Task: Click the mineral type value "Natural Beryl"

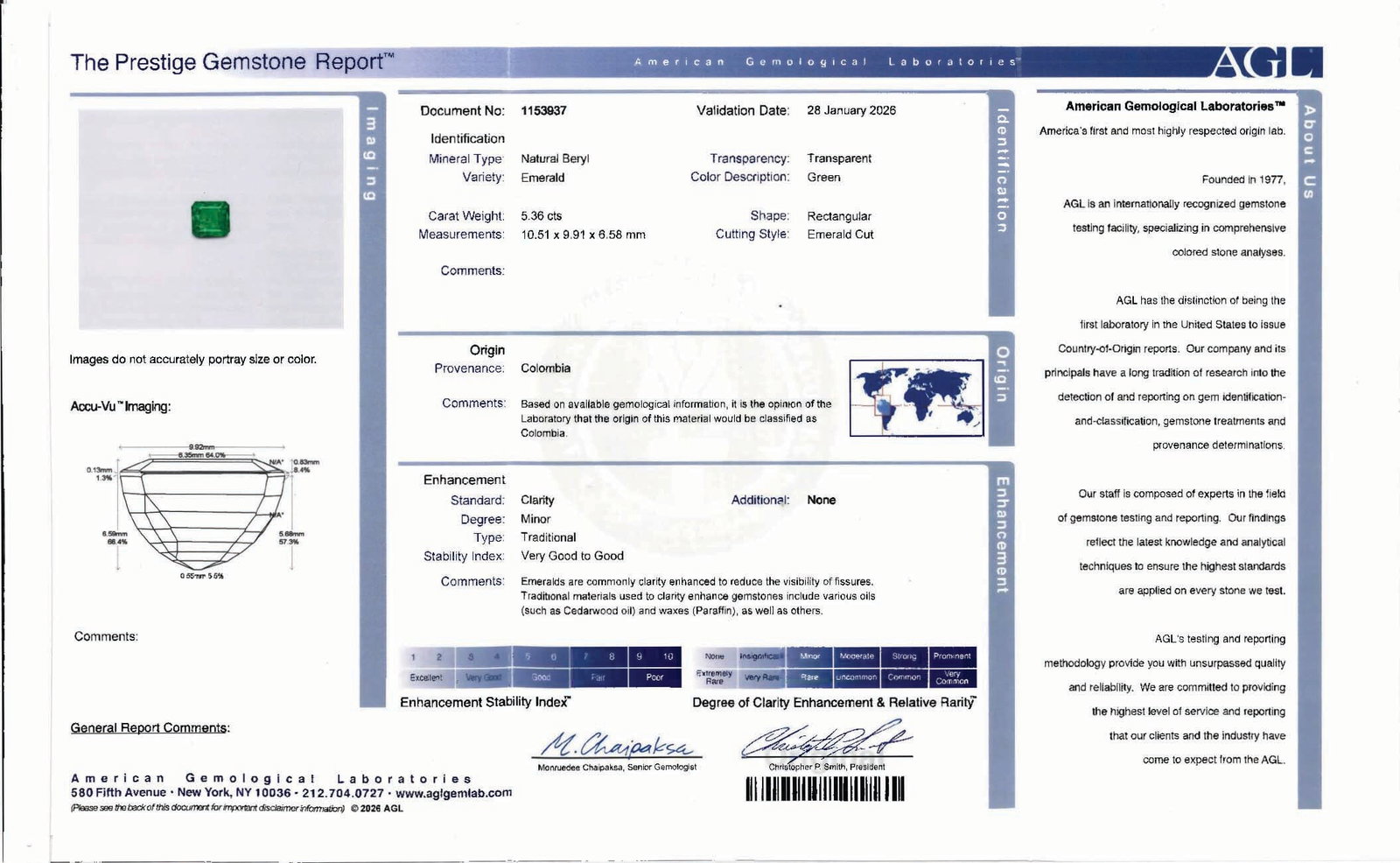Action: (555, 158)
